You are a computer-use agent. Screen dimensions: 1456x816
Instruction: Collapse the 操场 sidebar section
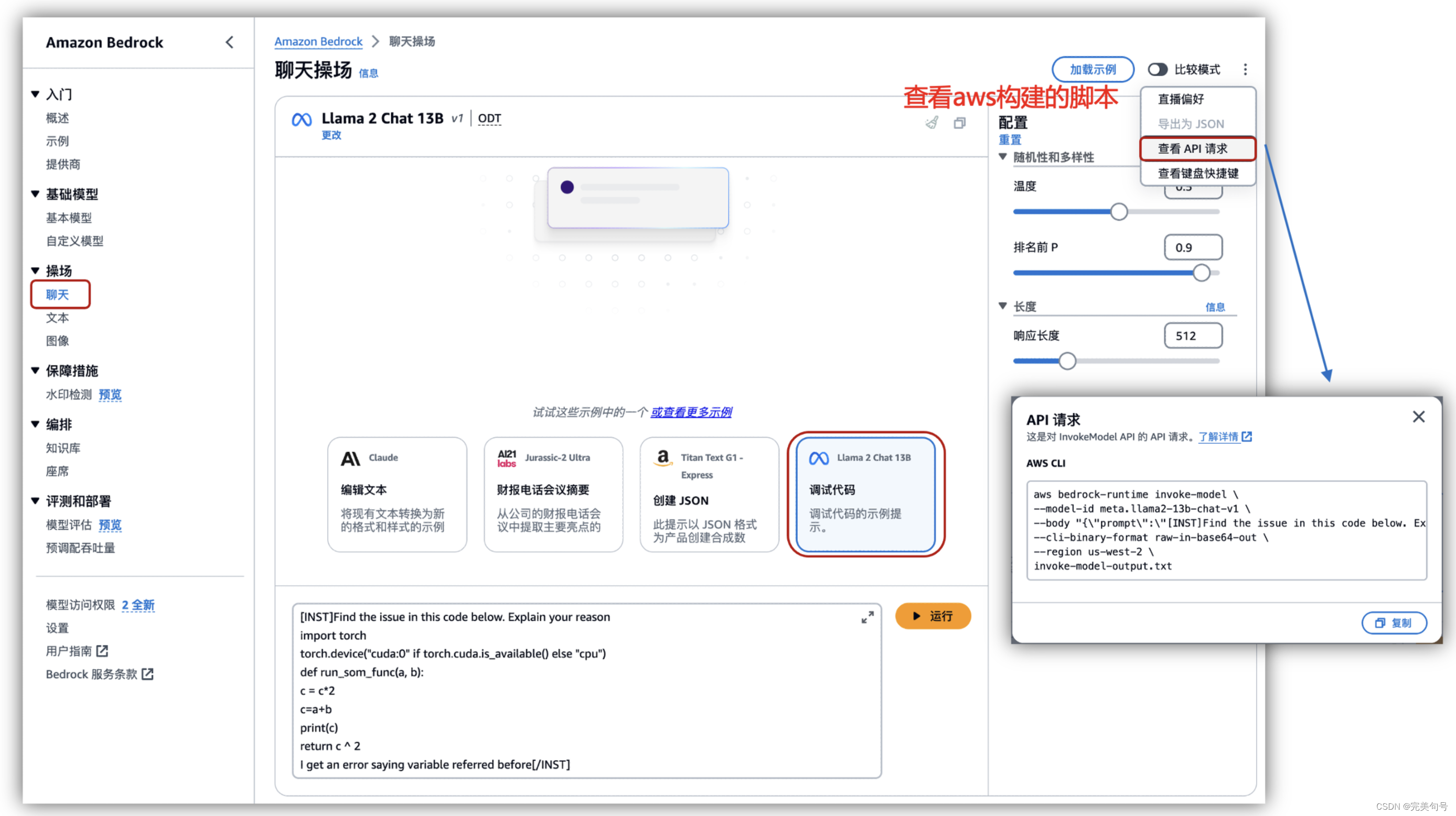pos(35,271)
